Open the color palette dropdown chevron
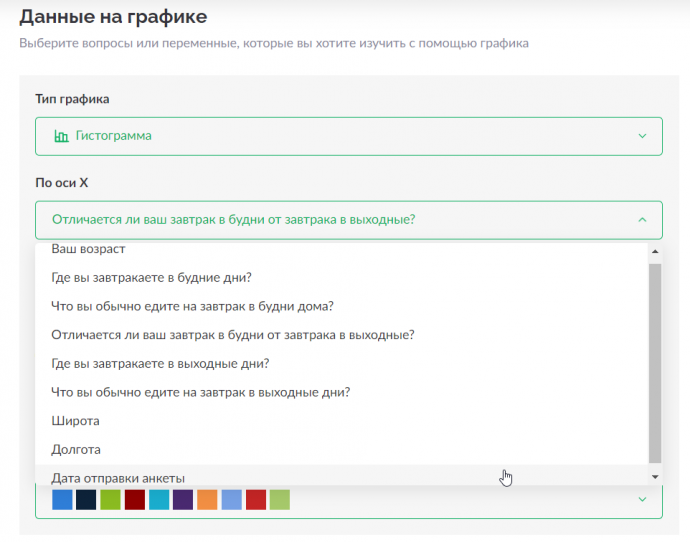 642,499
